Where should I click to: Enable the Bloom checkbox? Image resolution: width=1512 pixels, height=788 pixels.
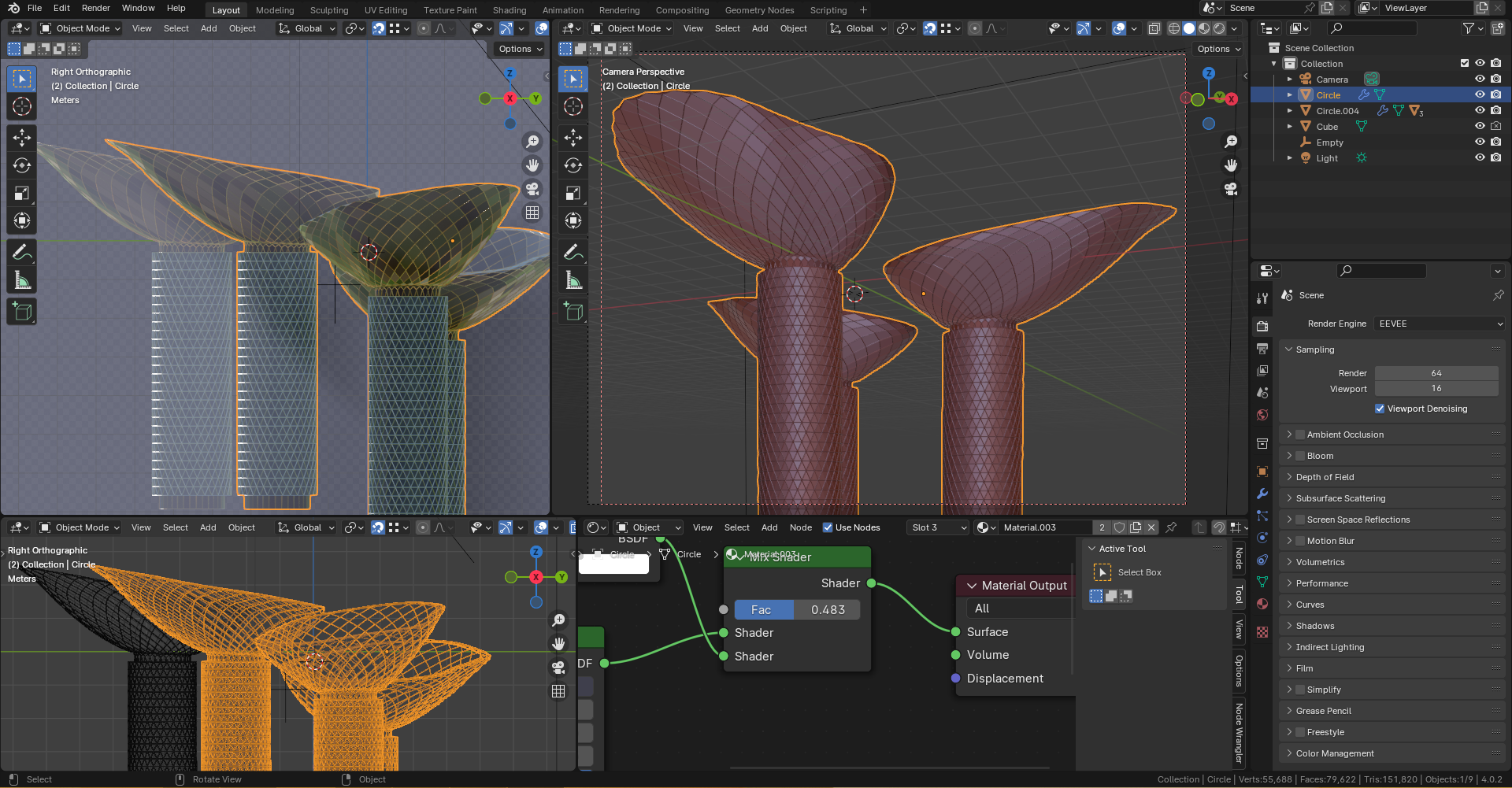pos(1300,456)
